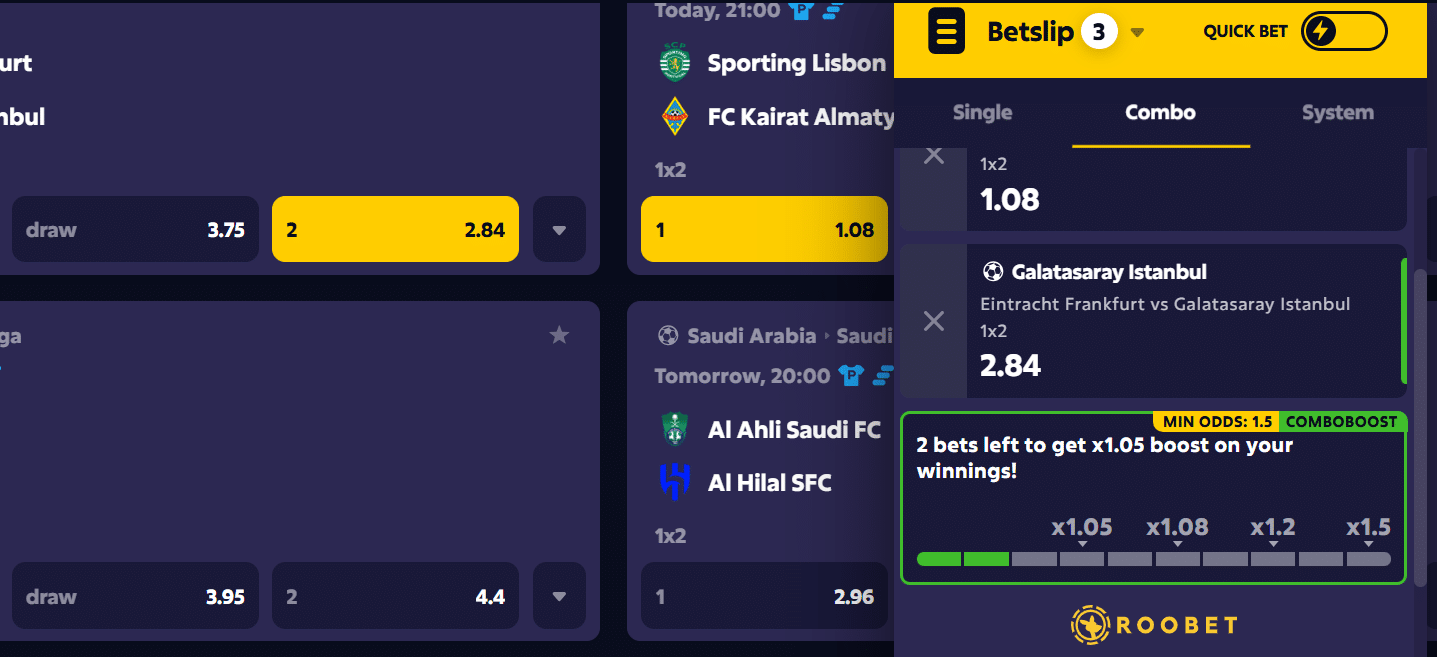Switch to the Single tab
The width and height of the screenshot is (1437, 657).
point(981,113)
